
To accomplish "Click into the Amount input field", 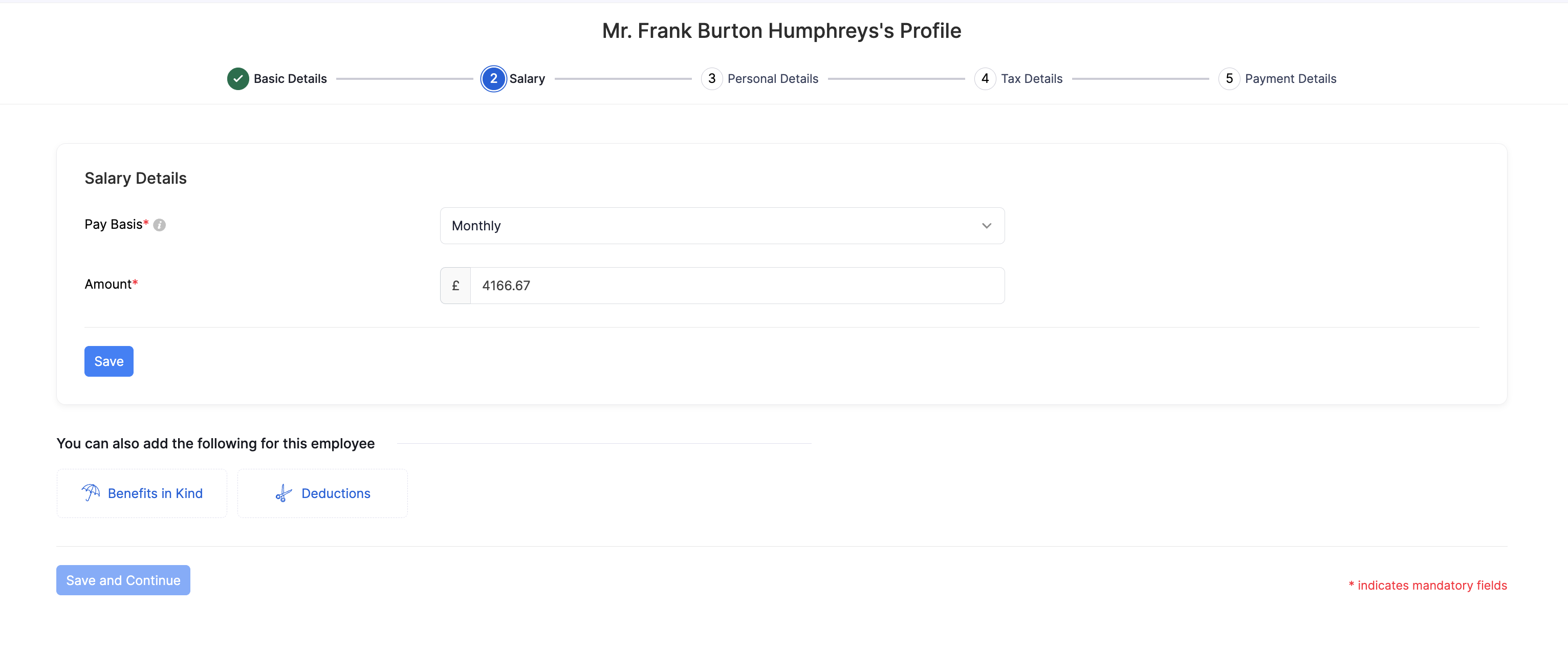I will coord(737,286).
